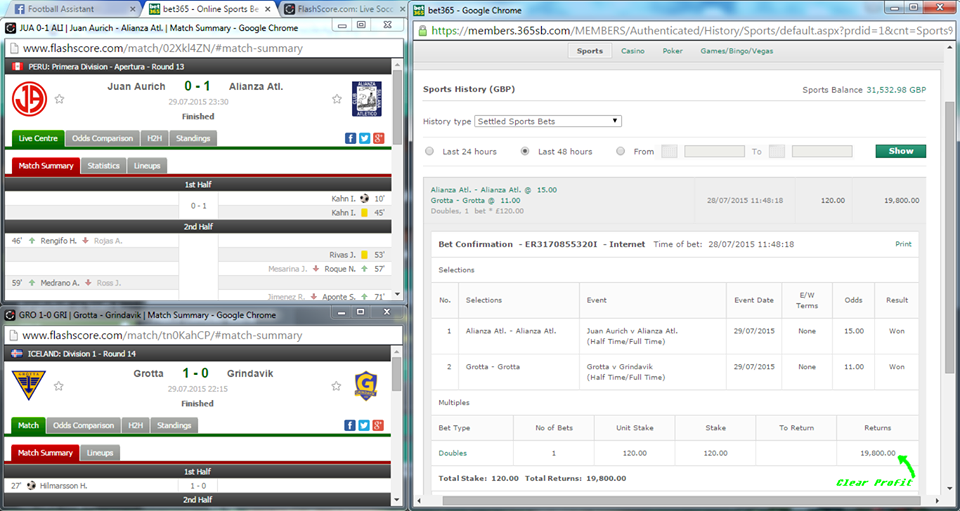The height and width of the screenshot is (511, 960).
Task: Open the Games/Bingo/Vegas tab
Action: point(737,51)
